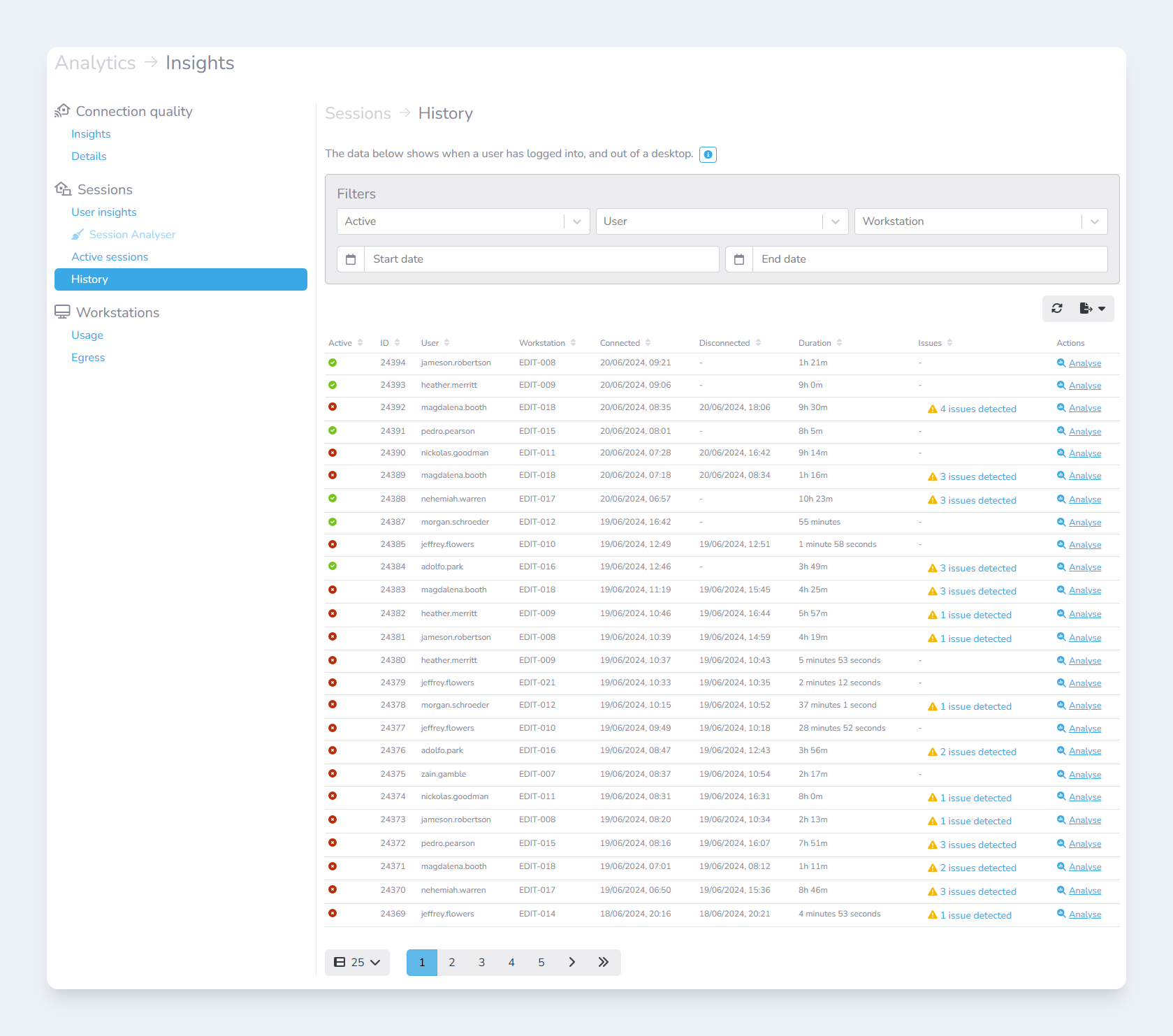Open the export dropdown icon

pyautogui.click(x=1092, y=308)
